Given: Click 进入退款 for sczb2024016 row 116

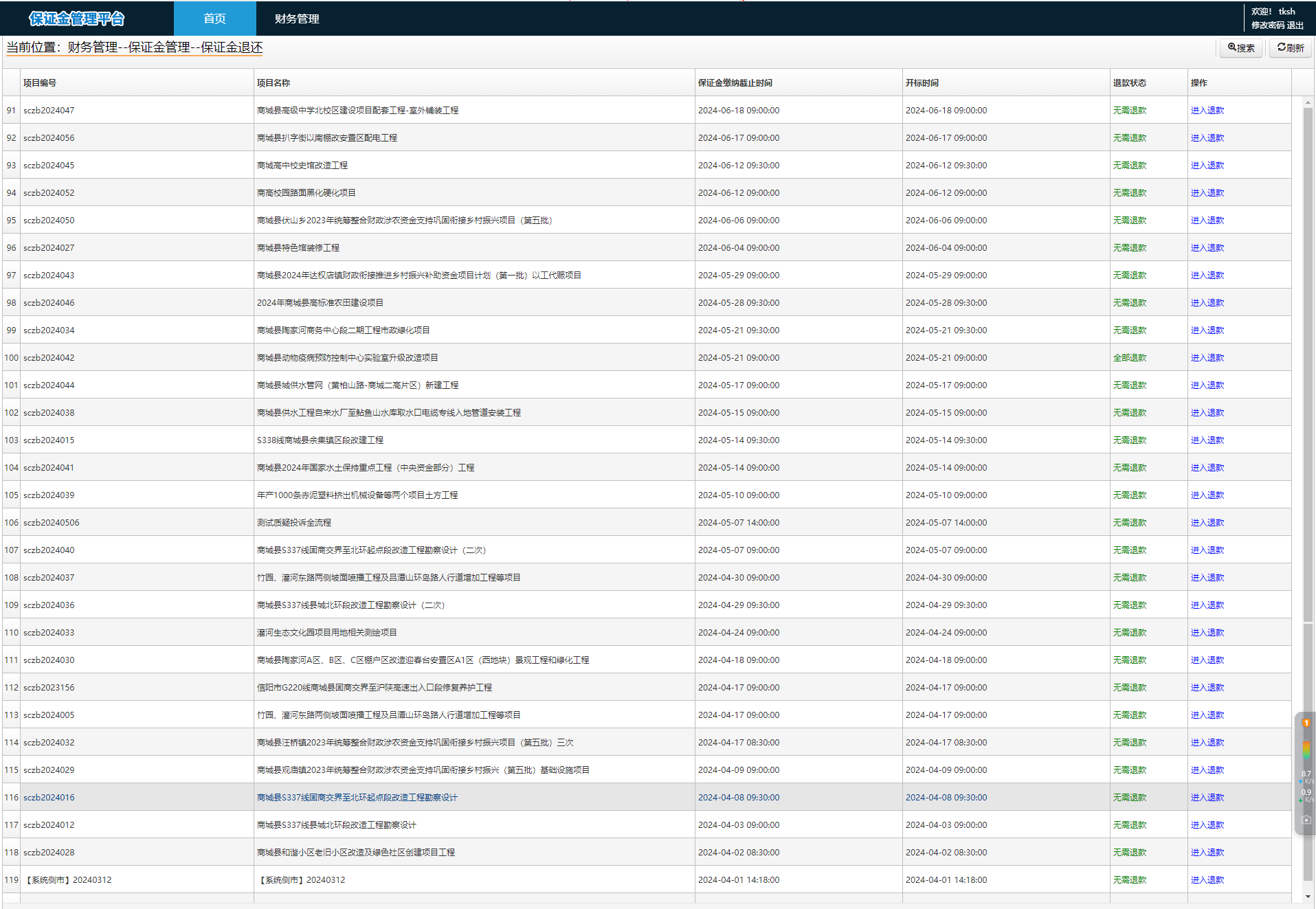Looking at the screenshot, I should pos(1207,798).
